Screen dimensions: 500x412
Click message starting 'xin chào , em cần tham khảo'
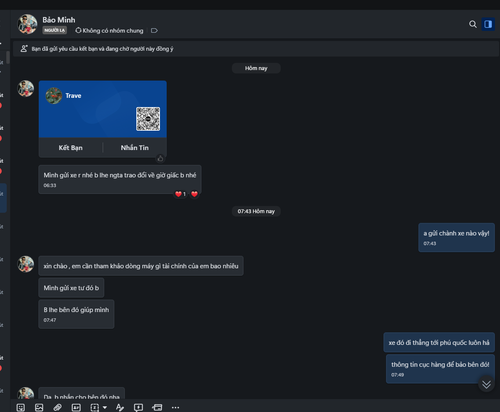click(x=141, y=266)
